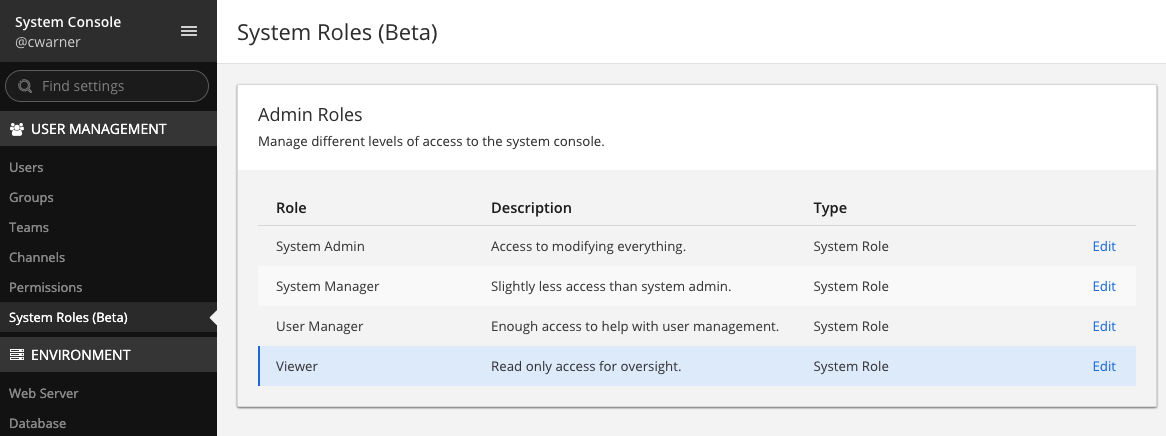Navigate to Channels settings
Image resolution: width=1166 pixels, height=436 pixels.
pos(37,258)
